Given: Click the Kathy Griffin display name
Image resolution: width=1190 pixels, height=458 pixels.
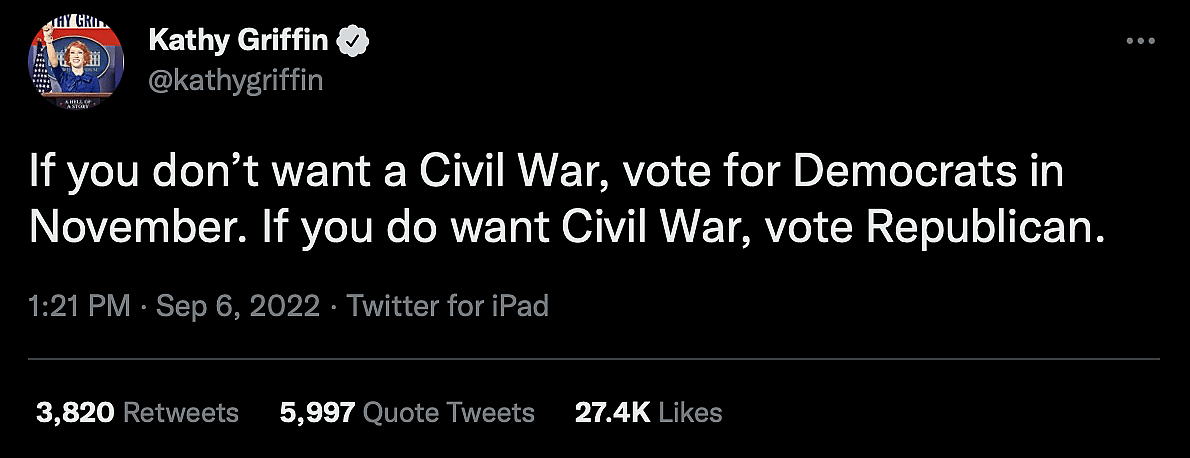Looking at the screenshot, I should pos(239,41).
